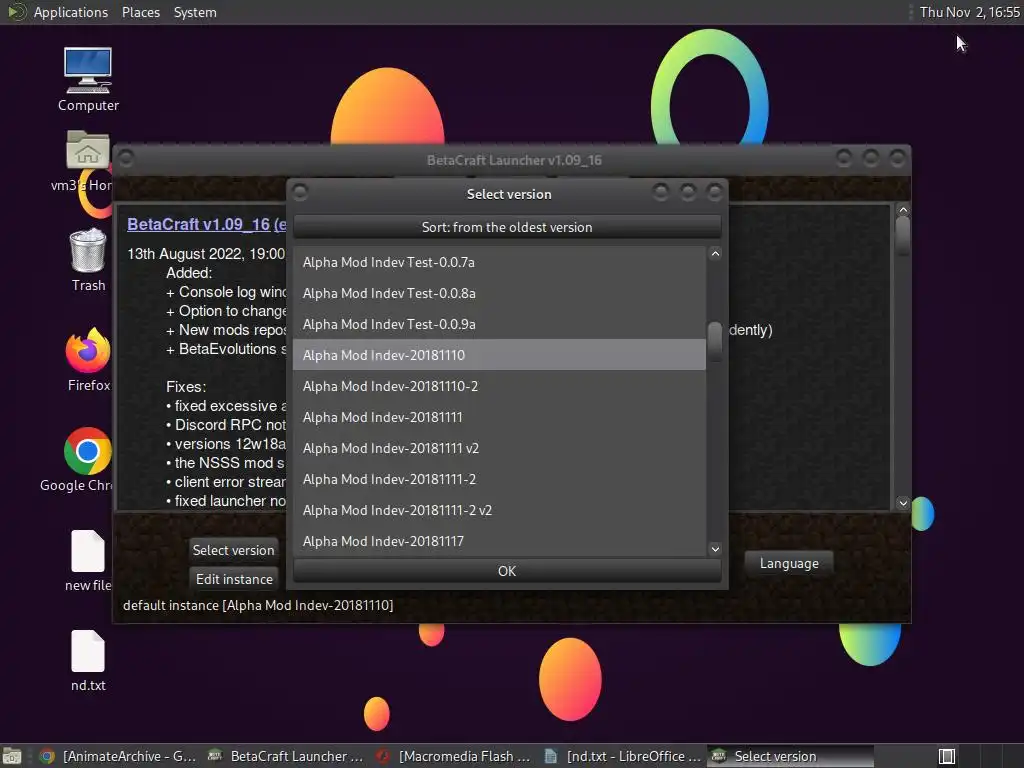Select Alpha Mod Indev-20181110 entry
This screenshot has height=768, width=1024.
click(499, 355)
